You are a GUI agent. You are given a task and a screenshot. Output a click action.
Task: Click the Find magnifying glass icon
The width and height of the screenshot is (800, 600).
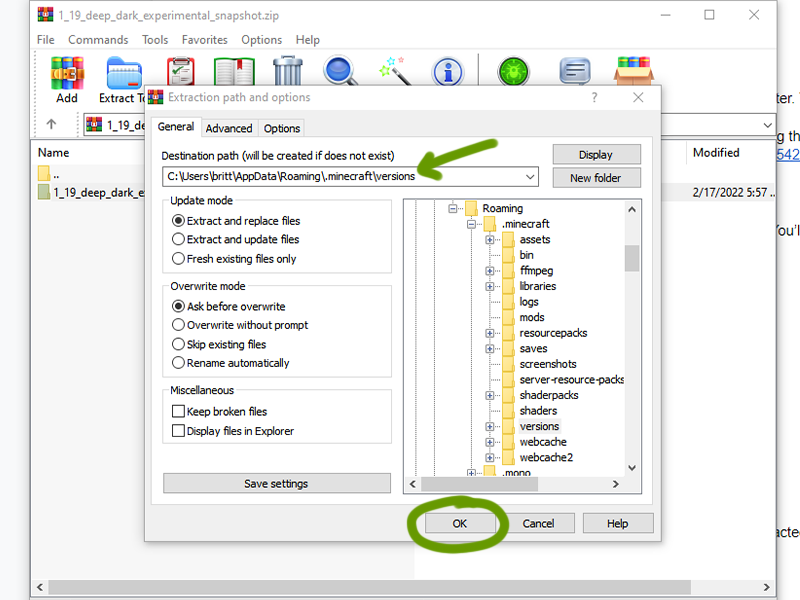click(340, 71)
